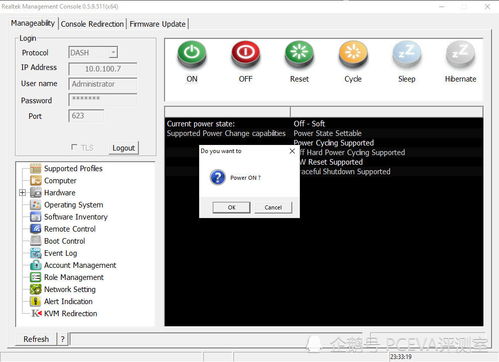Close the Do you want to dialog
This screenshot has width=499, height=362.
292,151
